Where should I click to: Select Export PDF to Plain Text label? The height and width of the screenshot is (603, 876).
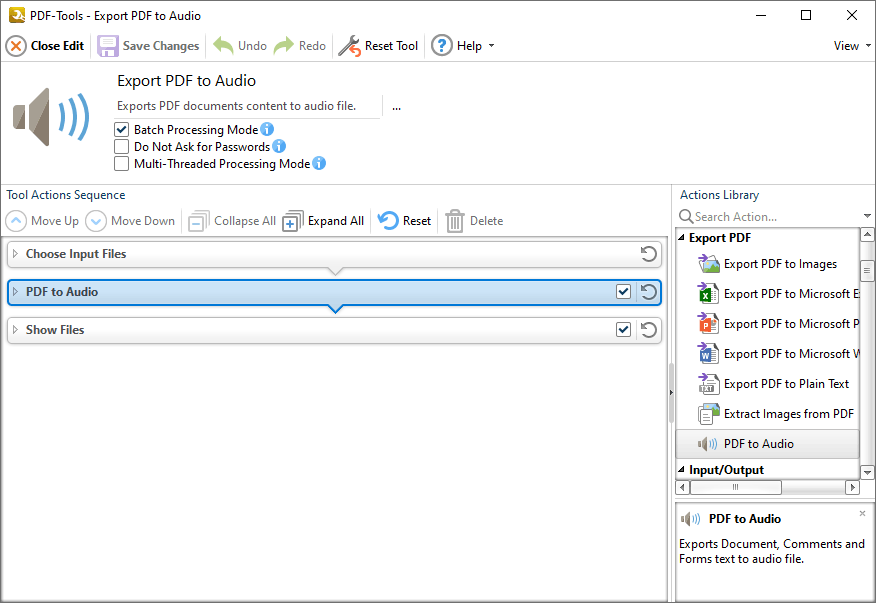(x=786, y=384)
